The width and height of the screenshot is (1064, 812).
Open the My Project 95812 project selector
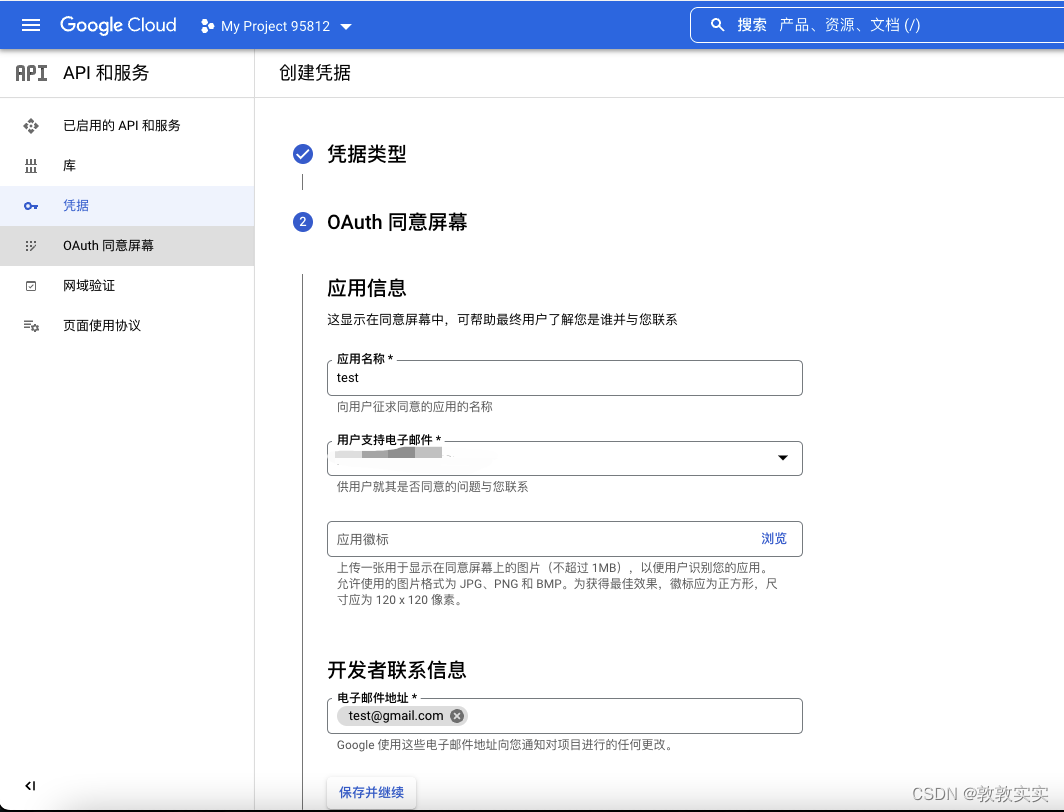click(x=277, y=26)
